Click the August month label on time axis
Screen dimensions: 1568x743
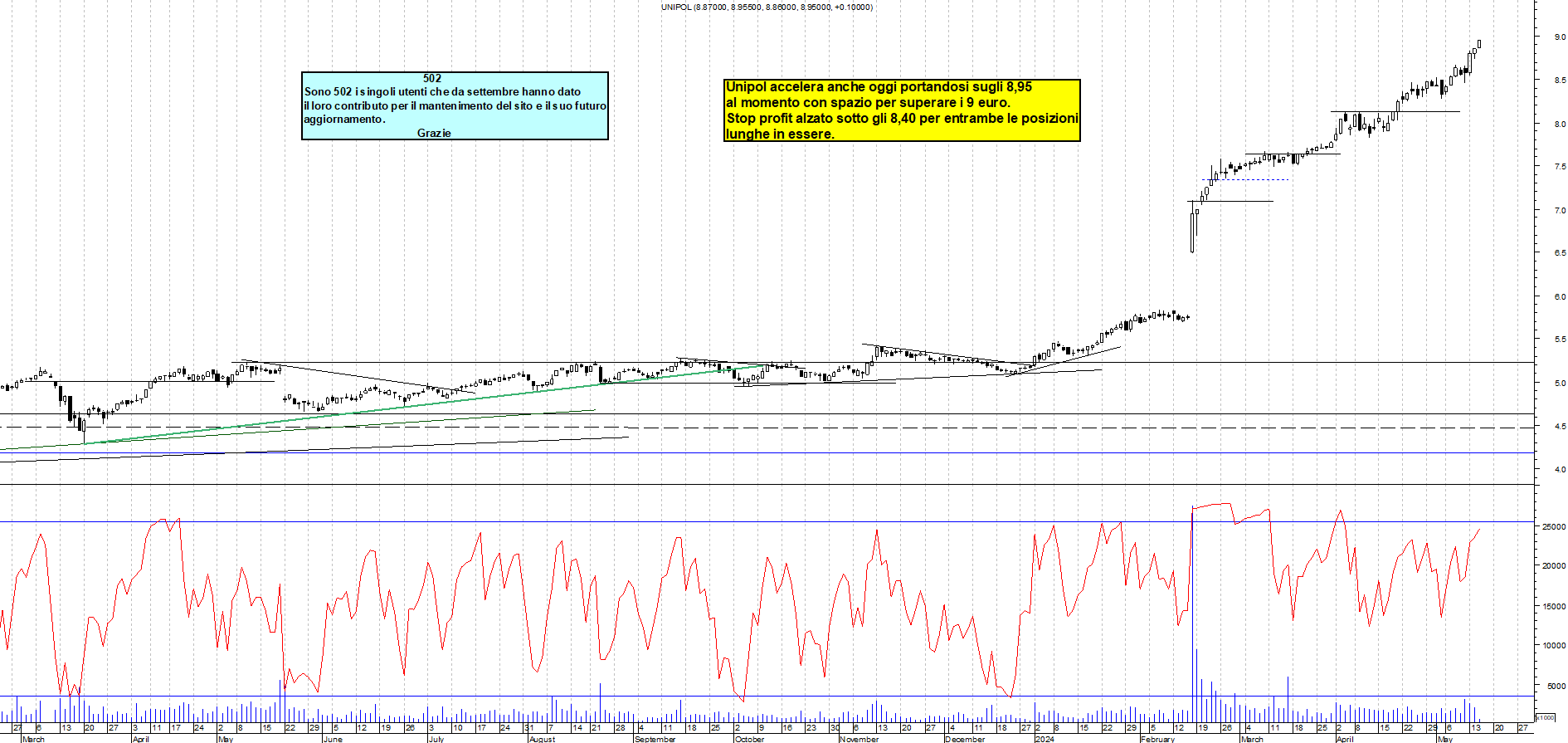tap(543, 739)
